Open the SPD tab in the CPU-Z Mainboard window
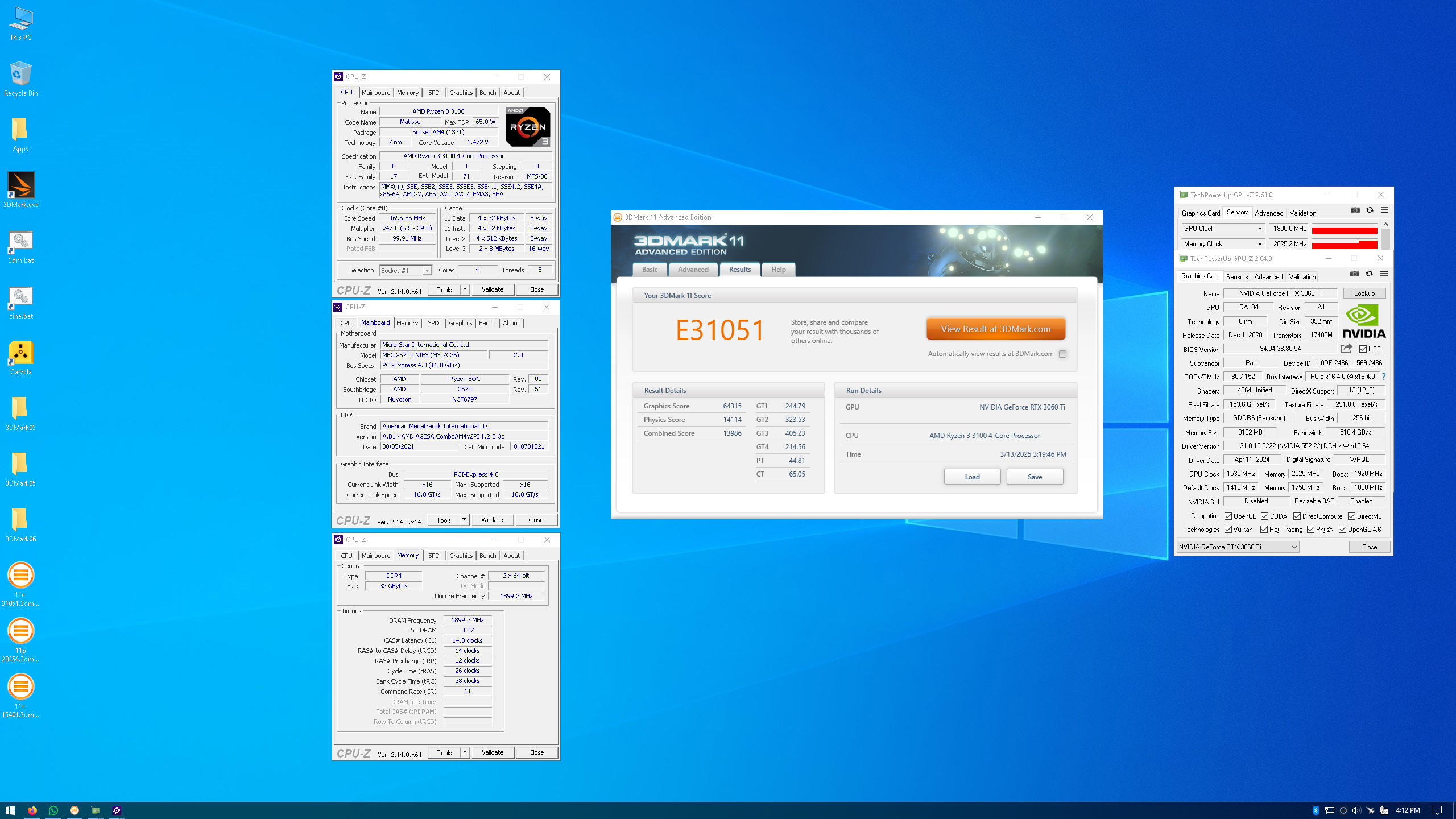 pyautogui.click(x=433, y=323)
